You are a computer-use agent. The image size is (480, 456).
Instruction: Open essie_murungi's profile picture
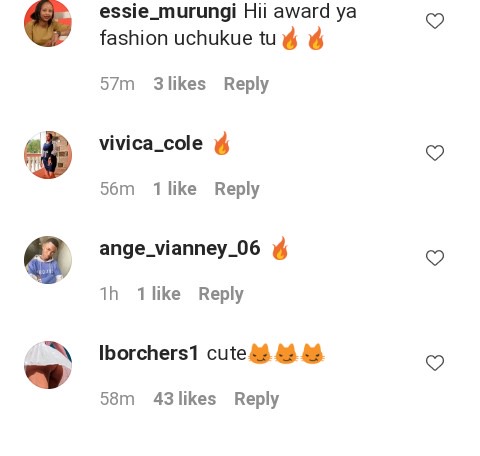click(48, 23)
